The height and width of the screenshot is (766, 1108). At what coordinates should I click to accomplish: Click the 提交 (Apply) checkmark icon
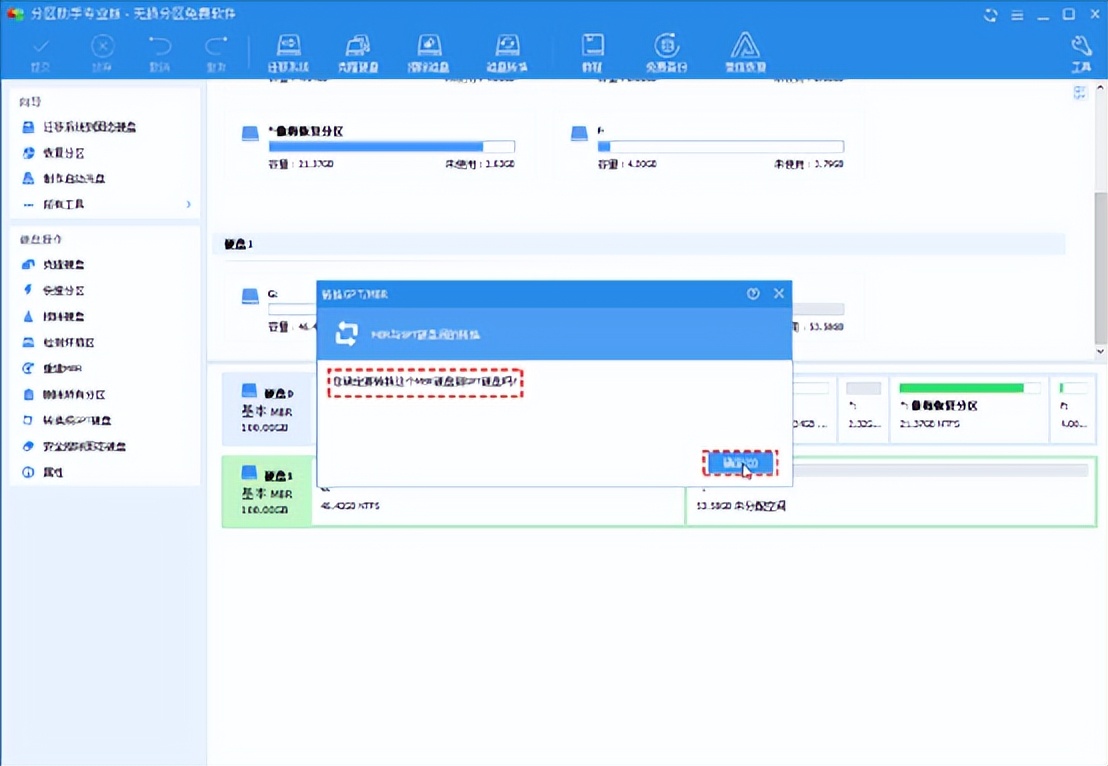[41, 52]
